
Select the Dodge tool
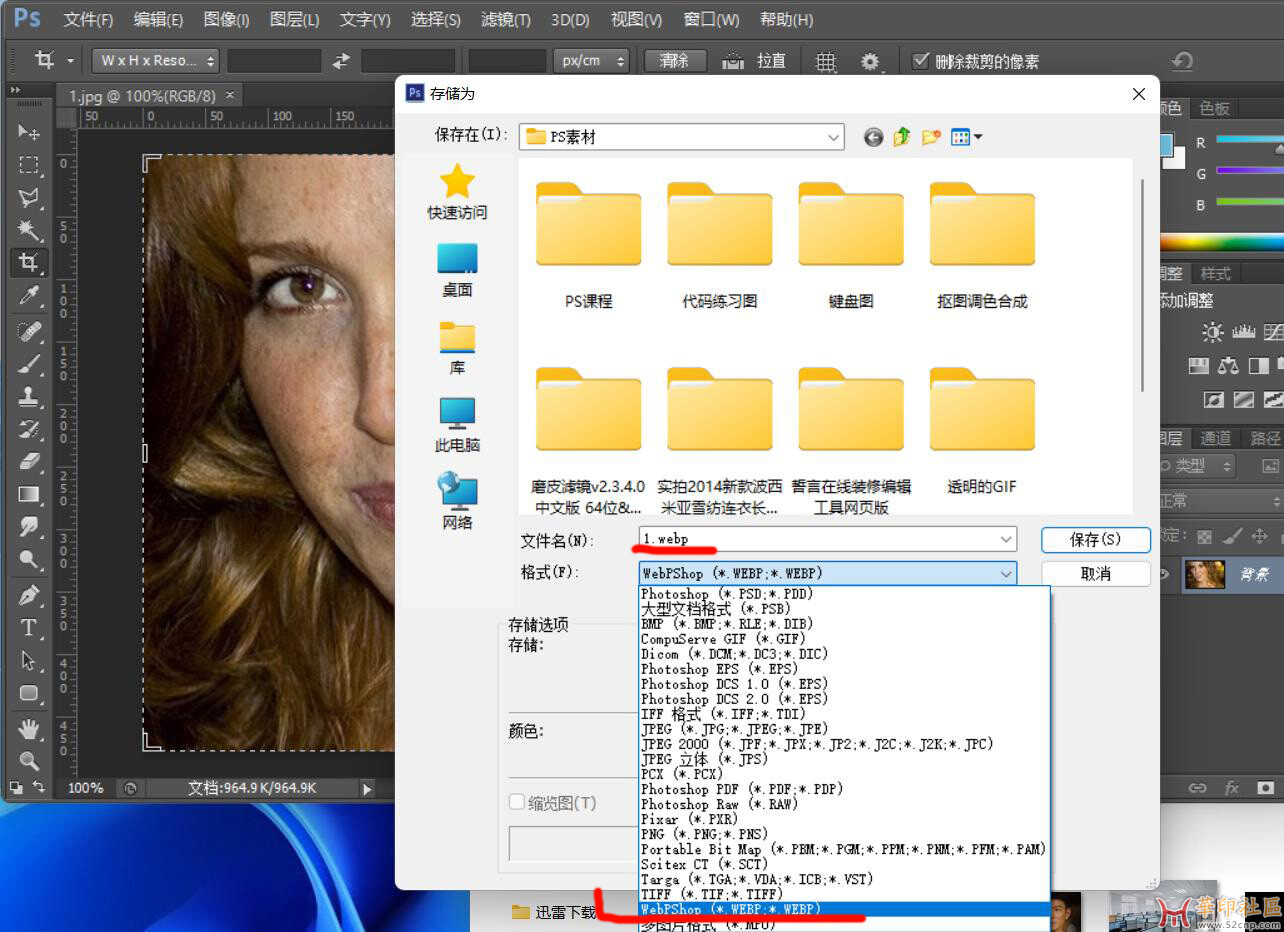click(x=29, y=560)
